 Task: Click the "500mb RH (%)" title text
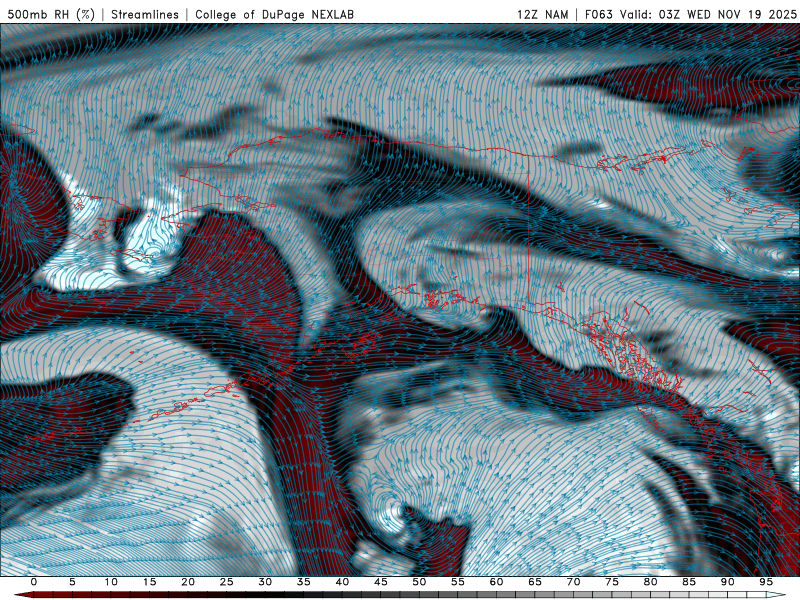pyautogui.click(x=51, y=14)
